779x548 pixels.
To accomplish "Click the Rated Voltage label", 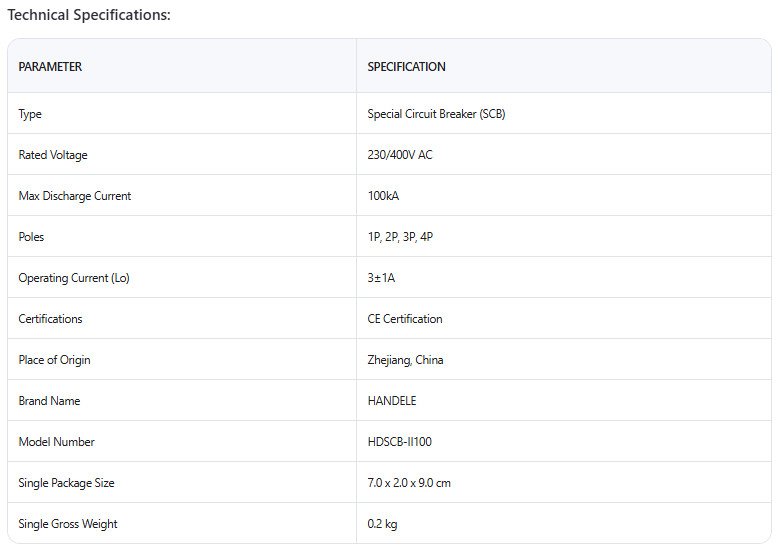I will coord(53,155).
